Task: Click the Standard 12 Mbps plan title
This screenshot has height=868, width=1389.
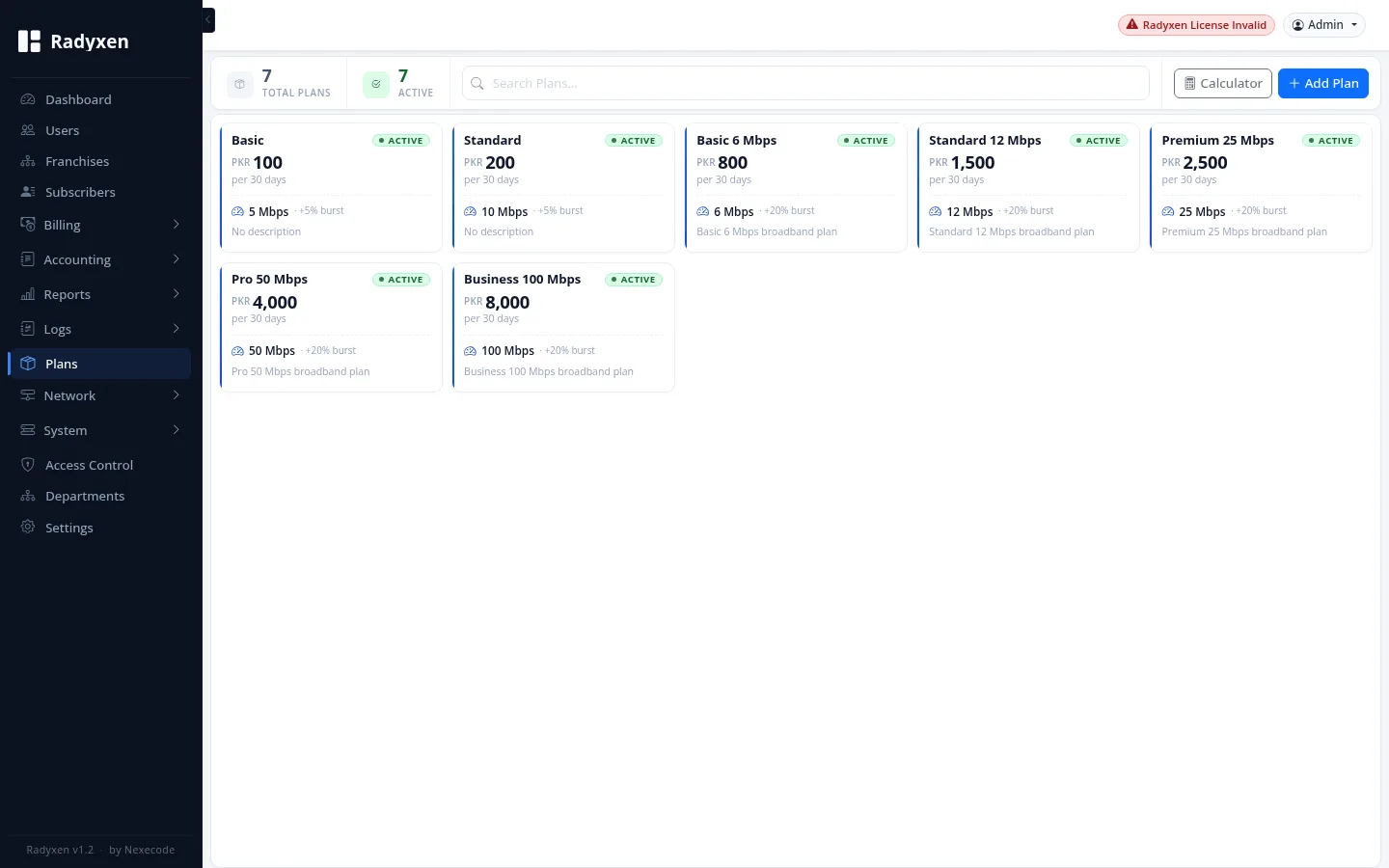Action: [x=985, y=141]
